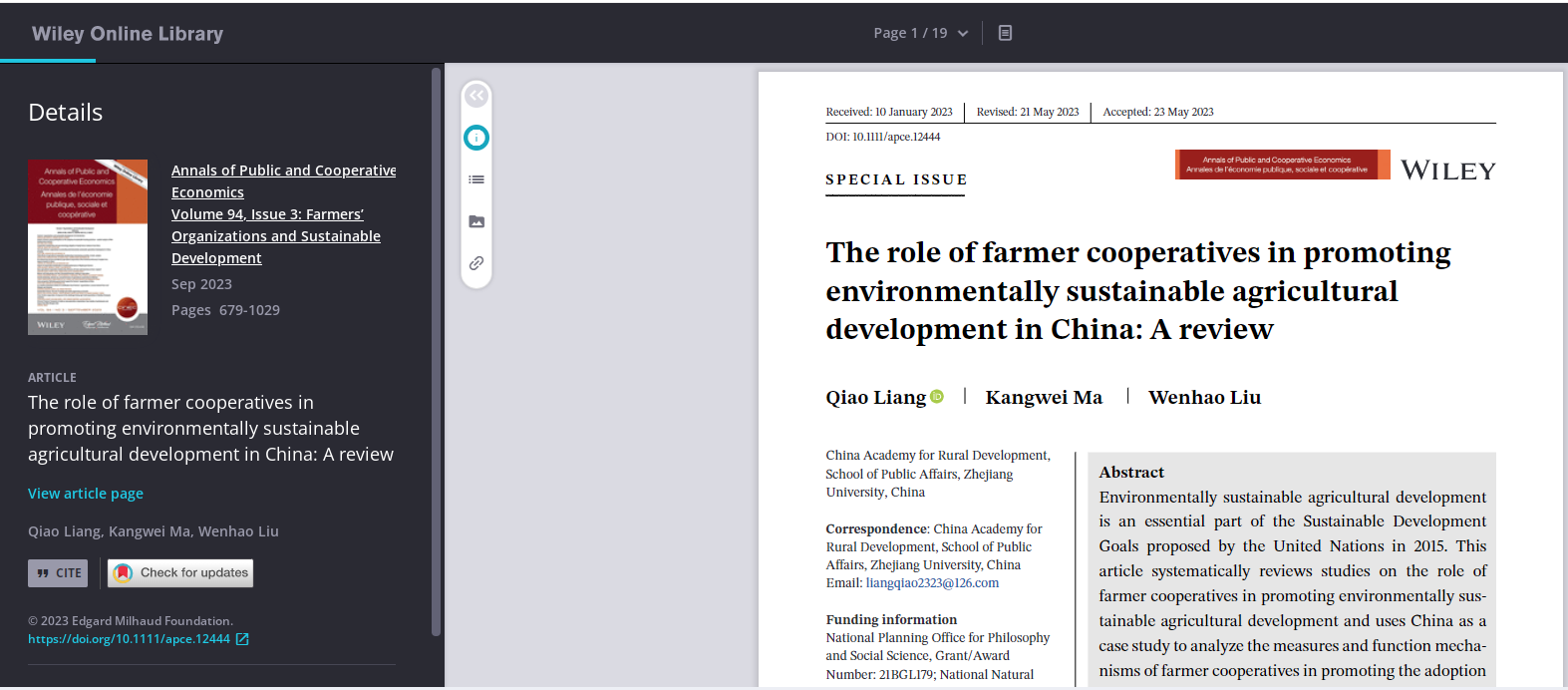Click the ARTICLE label in sidebar
Screen dimensions: 1568x690
click(52, 378)
